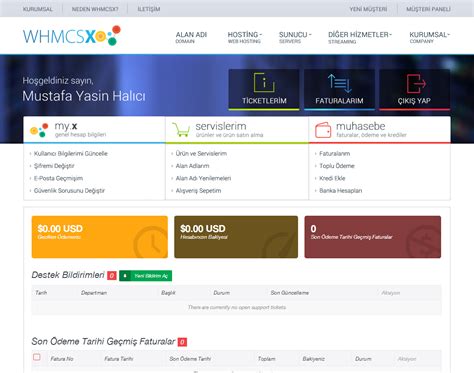Viewport: 474px width, 373px height.
Task: Click the shopping cart icon beside servislerim
Action: click(x=181, y=130)
